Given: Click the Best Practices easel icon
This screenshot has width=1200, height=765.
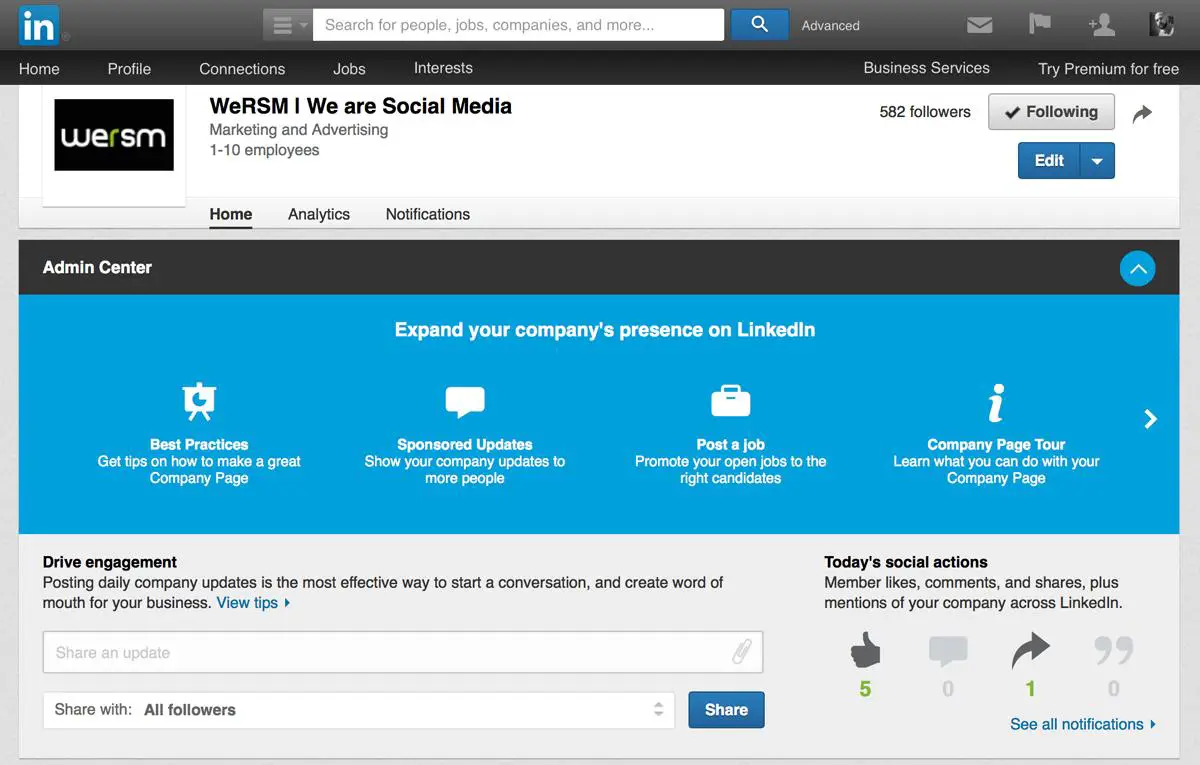Looking at the screenshot, I should (x=199, y=401).
